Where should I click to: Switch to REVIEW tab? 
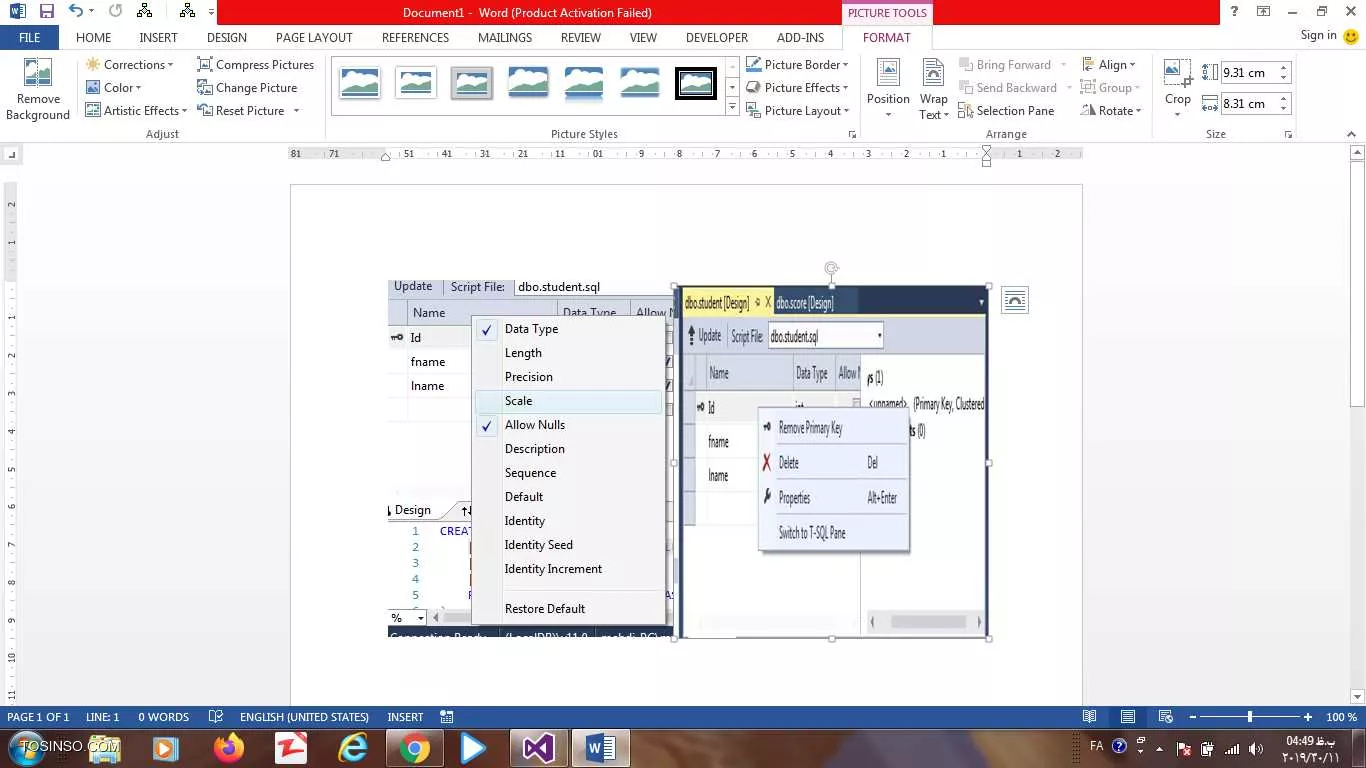tap(580, 38)
